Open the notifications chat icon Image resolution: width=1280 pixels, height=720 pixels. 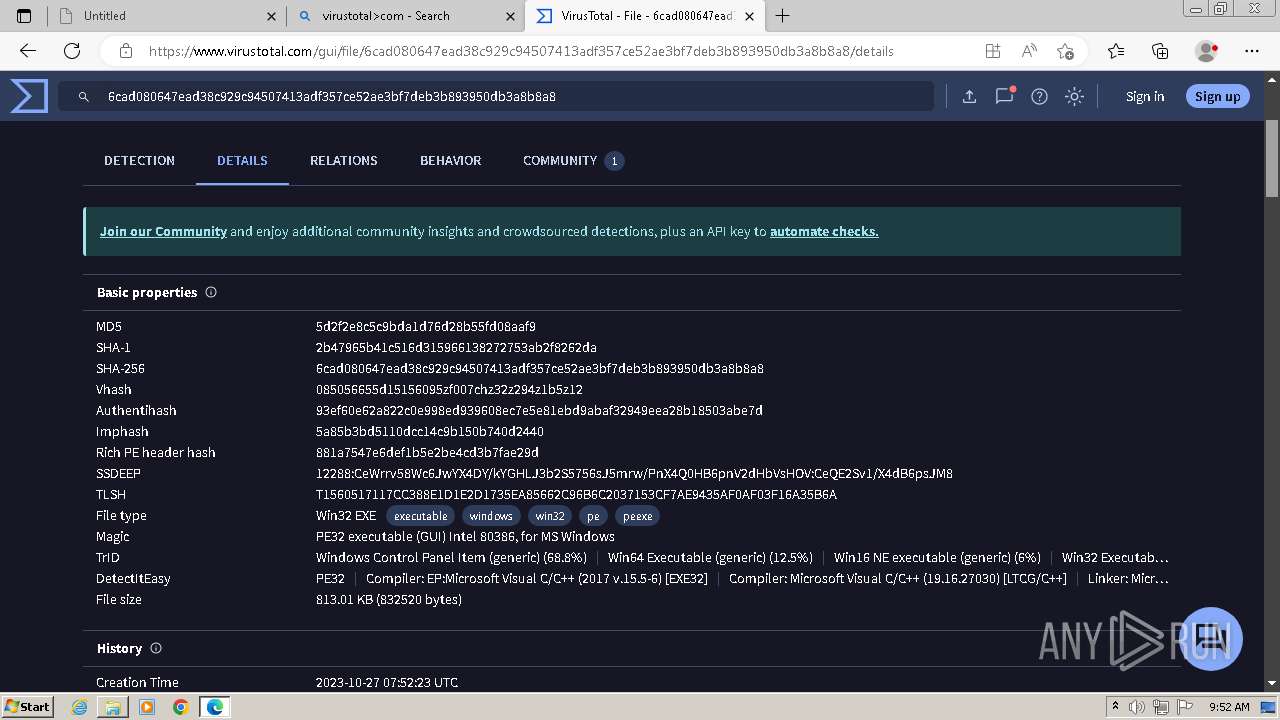[1004, 96]
